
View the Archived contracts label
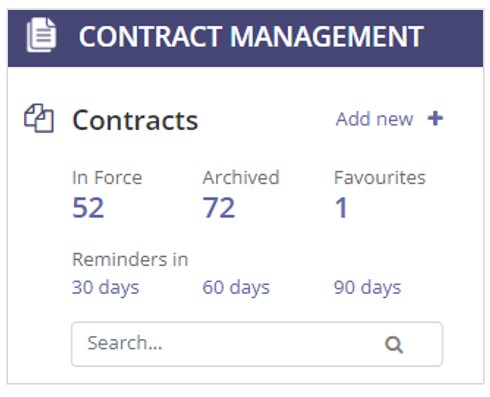coord(241,177)
